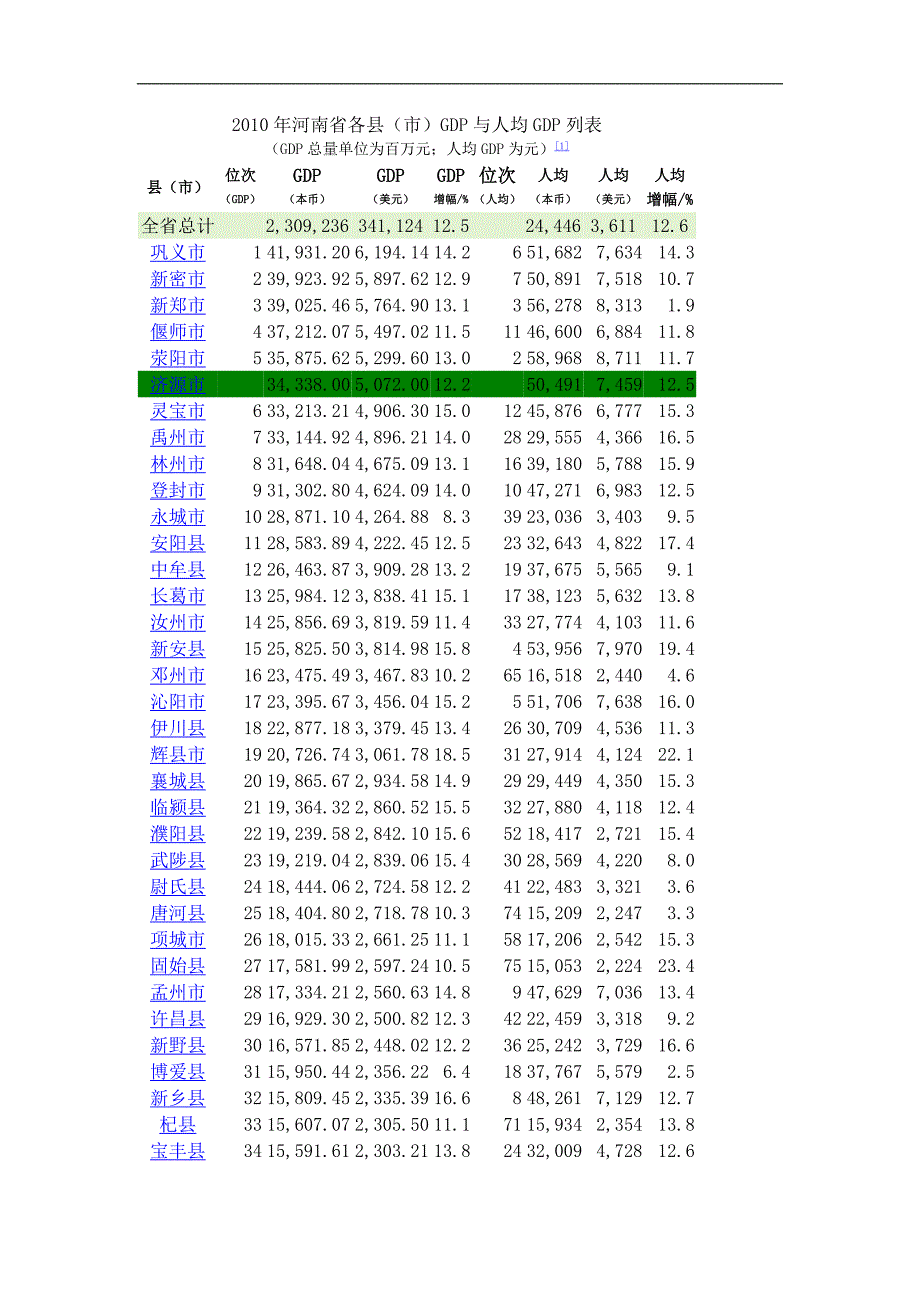The height and width of the screenshot is (1302, 920).
Task: Follow the 登封市 link
Action: pos(177,491)
